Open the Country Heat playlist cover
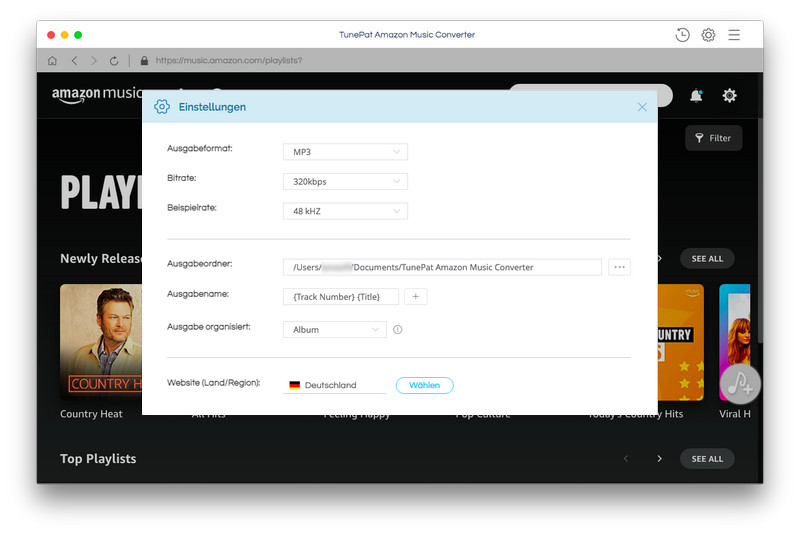The width and height of the screenshot is (800, 536). (101, 342)
